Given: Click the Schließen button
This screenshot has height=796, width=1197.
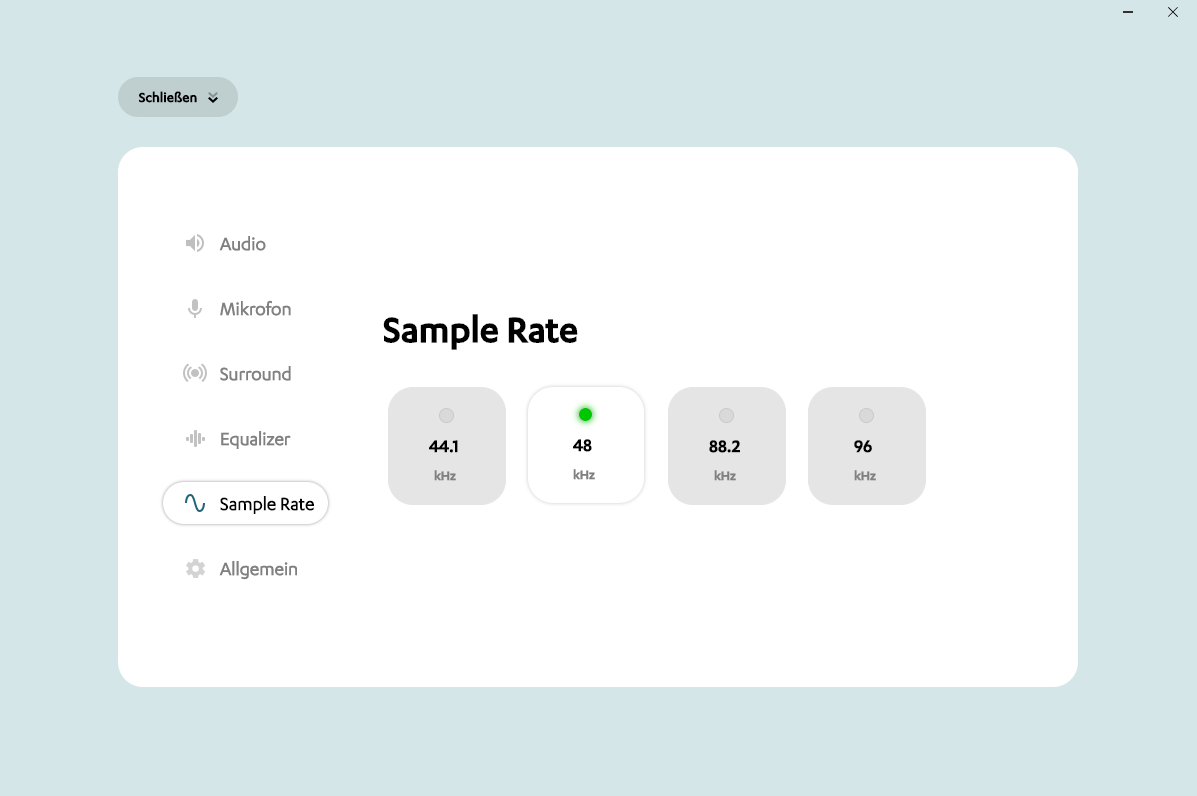Looking at the screenshot, I should 178,97.
